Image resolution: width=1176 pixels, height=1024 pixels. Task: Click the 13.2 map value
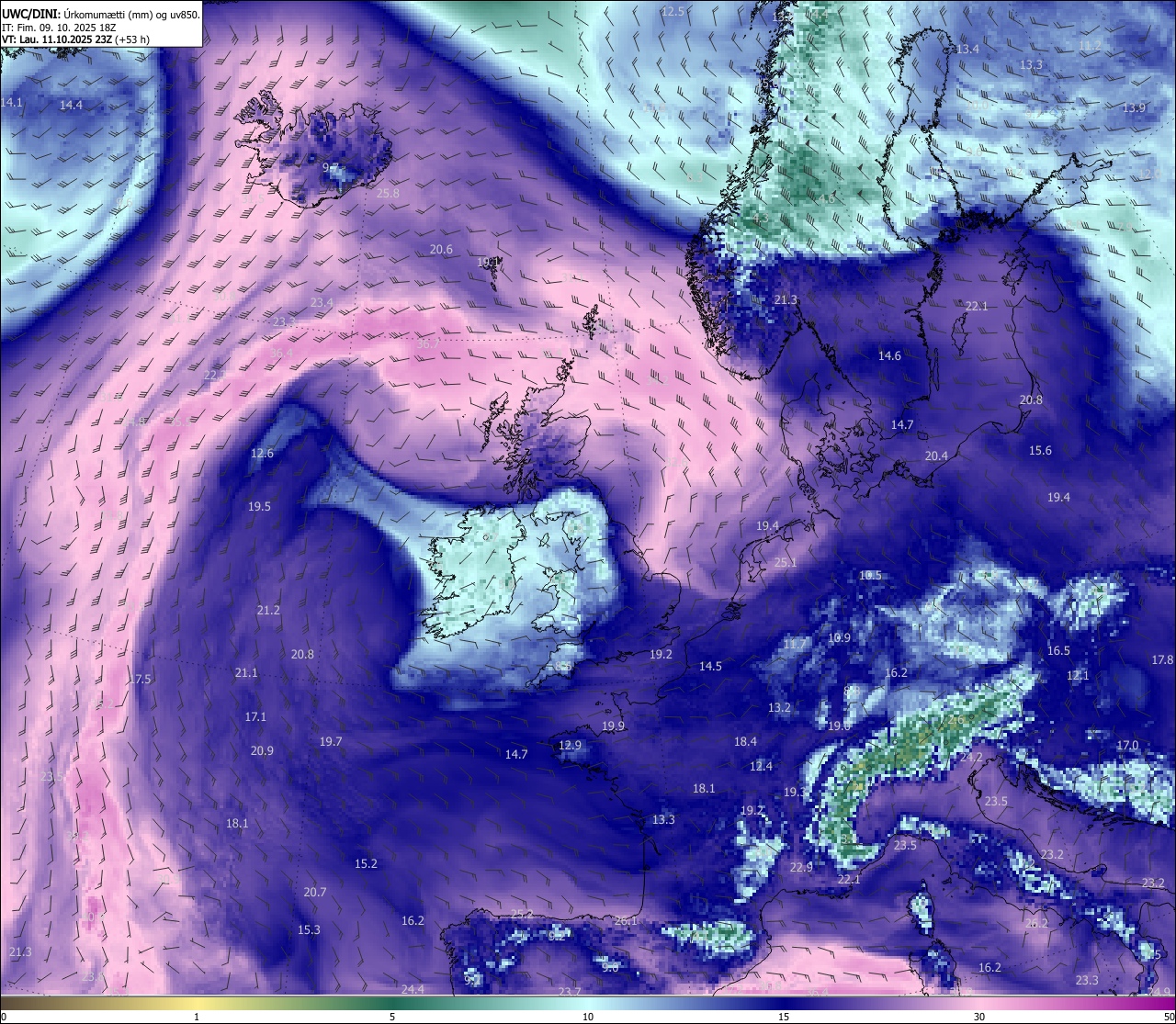tap(779, 708)
